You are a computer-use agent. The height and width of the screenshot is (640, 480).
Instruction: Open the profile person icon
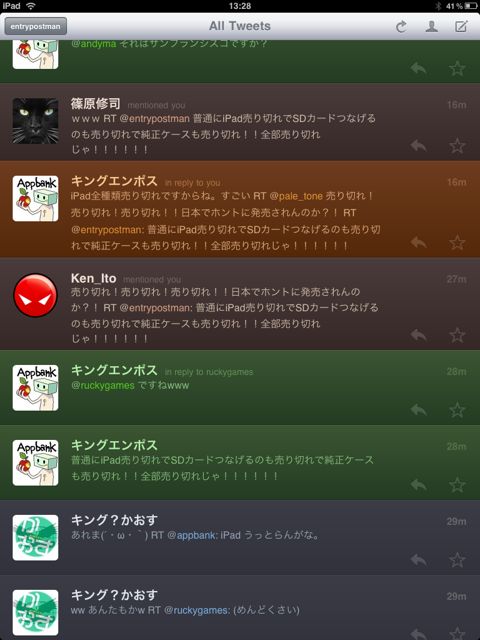[431, 27]
